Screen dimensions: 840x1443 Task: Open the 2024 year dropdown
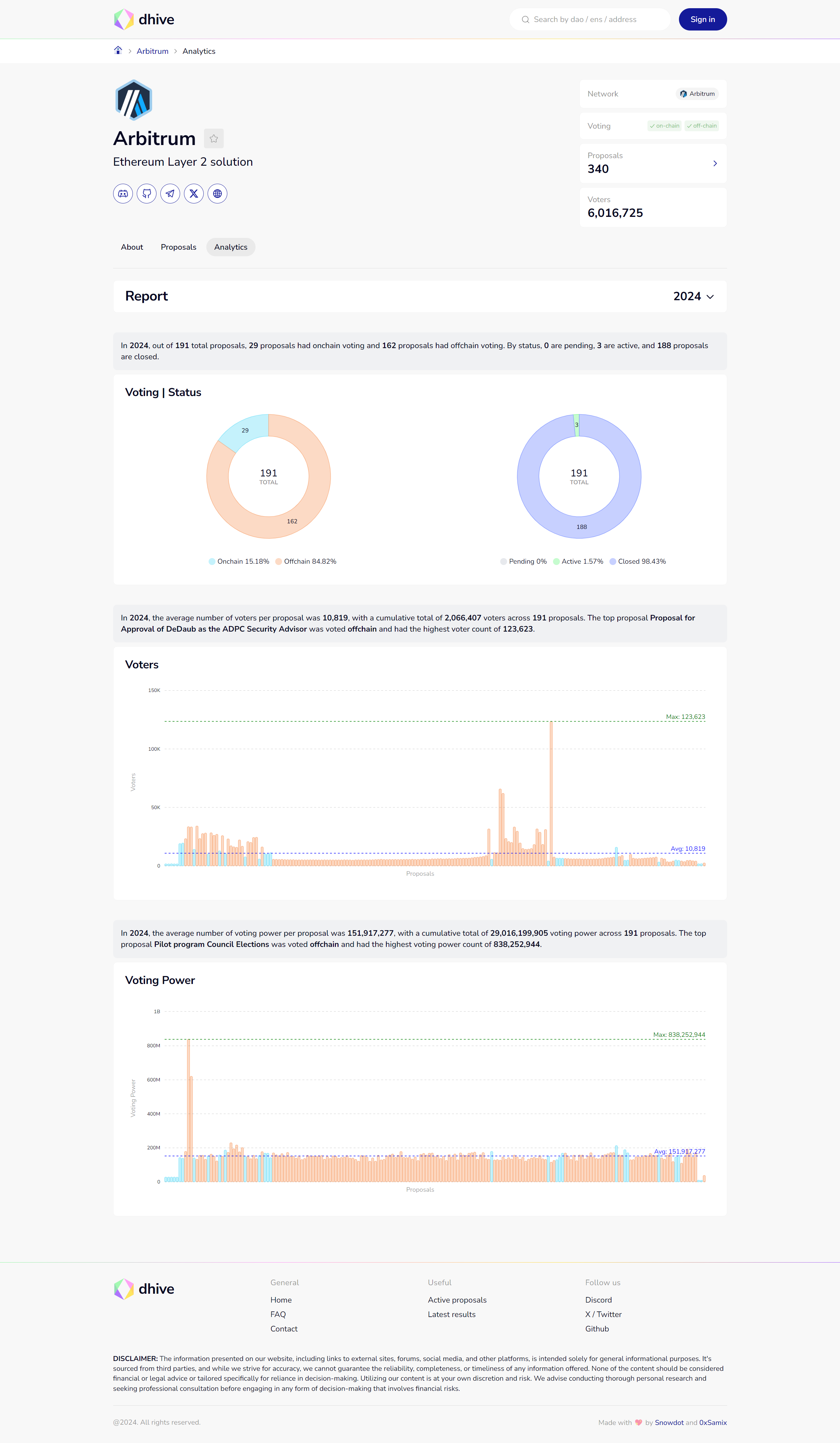tap(693, 297)
